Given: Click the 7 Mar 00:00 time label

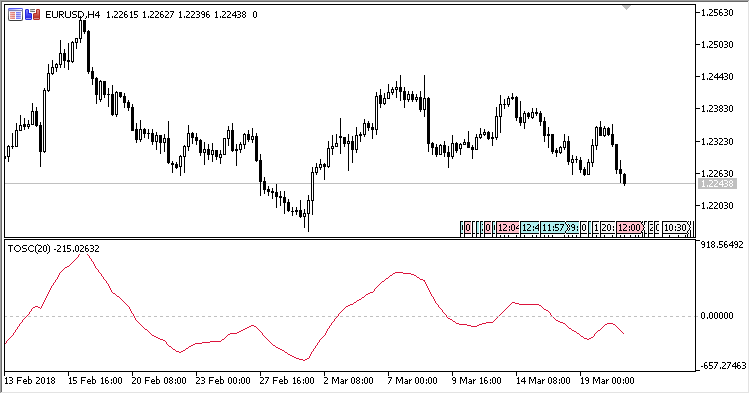Looking at the screenshot, I should click(413, 381).
